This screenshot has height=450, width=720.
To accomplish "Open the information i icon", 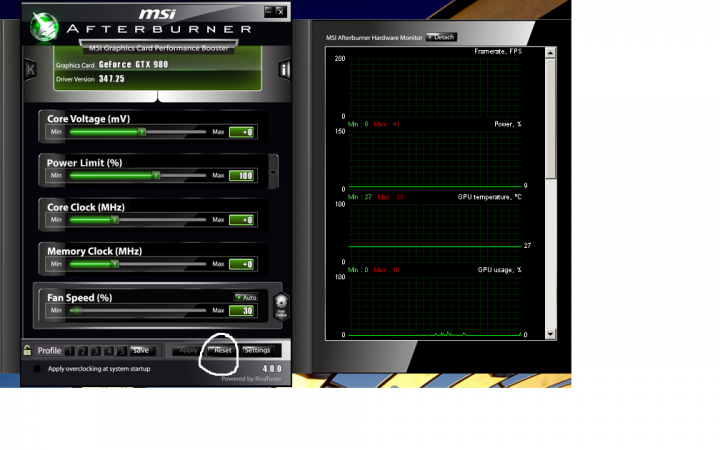I will point(284,70).
